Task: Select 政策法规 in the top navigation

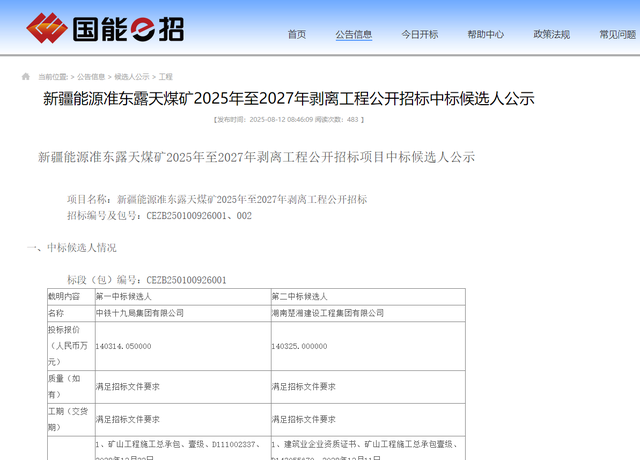Action: (x=551, y=34)
